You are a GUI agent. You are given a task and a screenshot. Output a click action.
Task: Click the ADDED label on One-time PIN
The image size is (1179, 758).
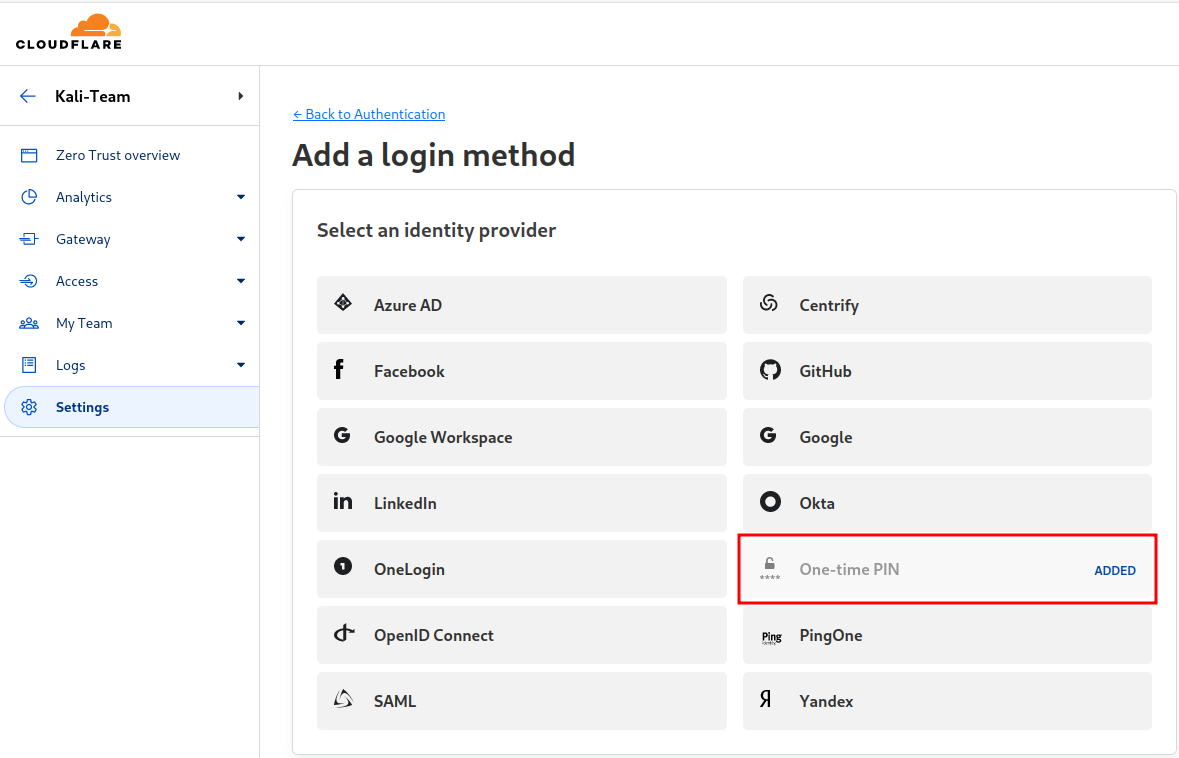(x=1115, y=571)
